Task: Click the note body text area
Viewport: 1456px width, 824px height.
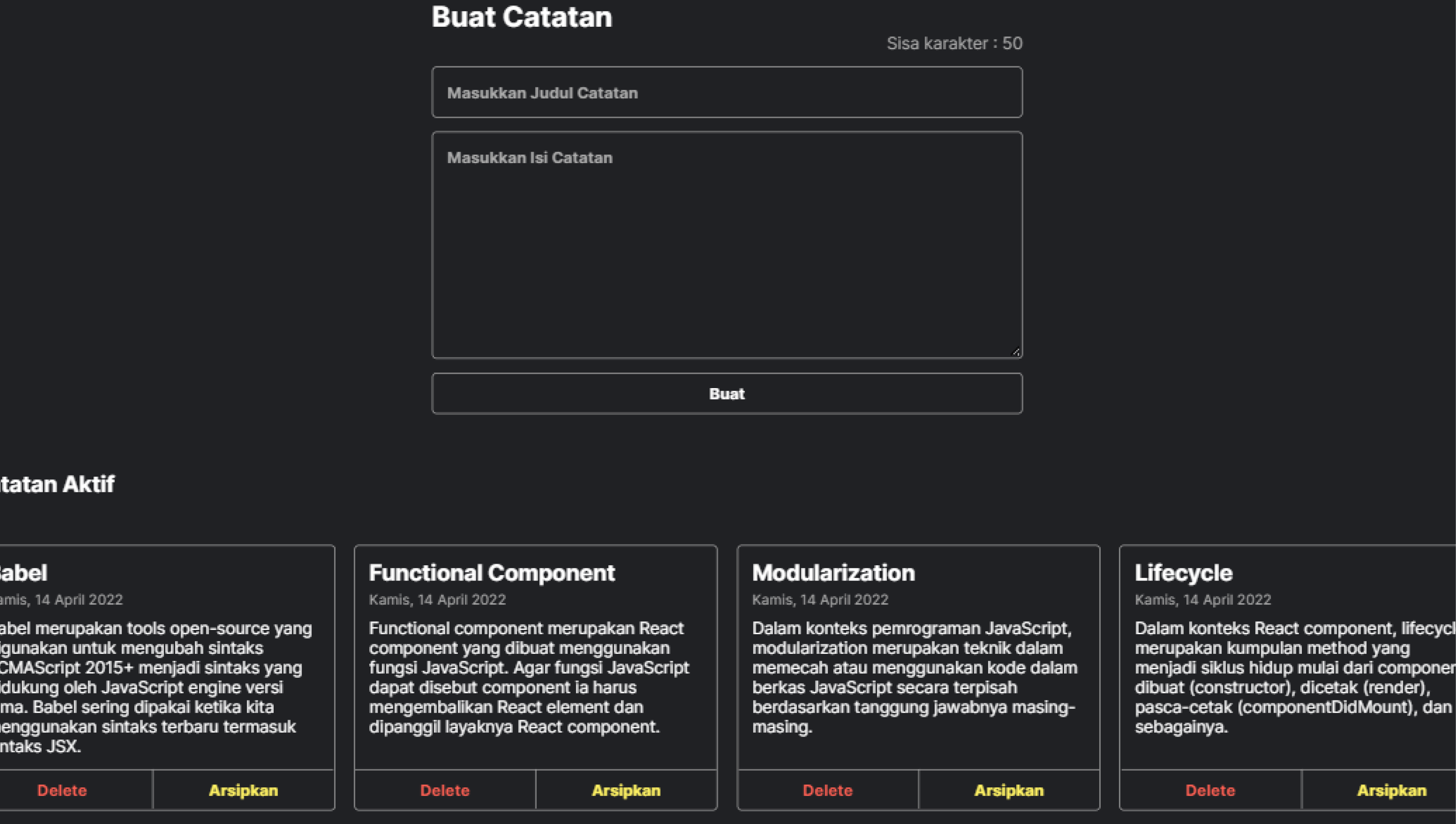Action: pos(727,244)
